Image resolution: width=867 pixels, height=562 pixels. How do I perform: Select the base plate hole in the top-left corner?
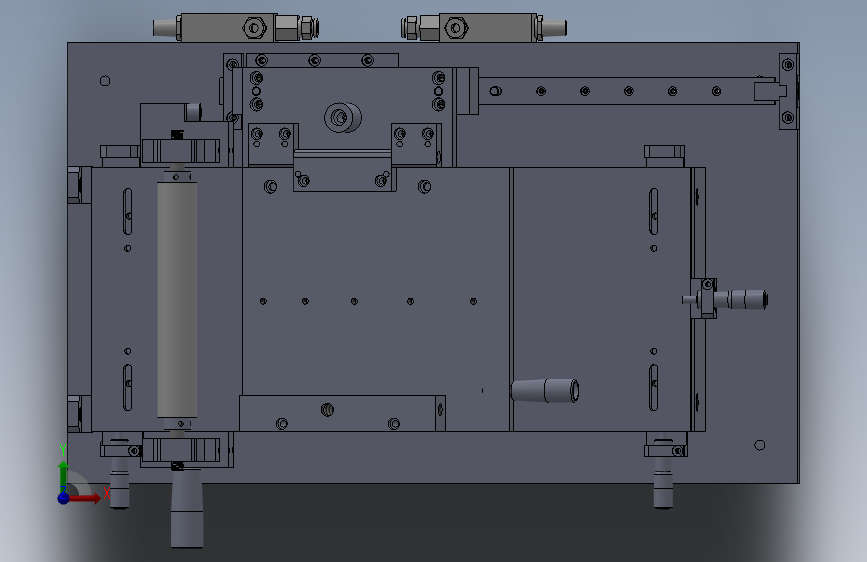(105, 81)
